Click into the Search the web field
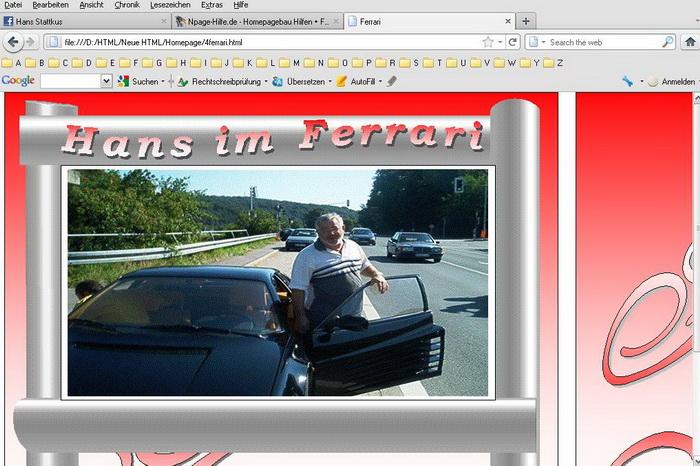The image size is (700, 466). click(600, 42)
